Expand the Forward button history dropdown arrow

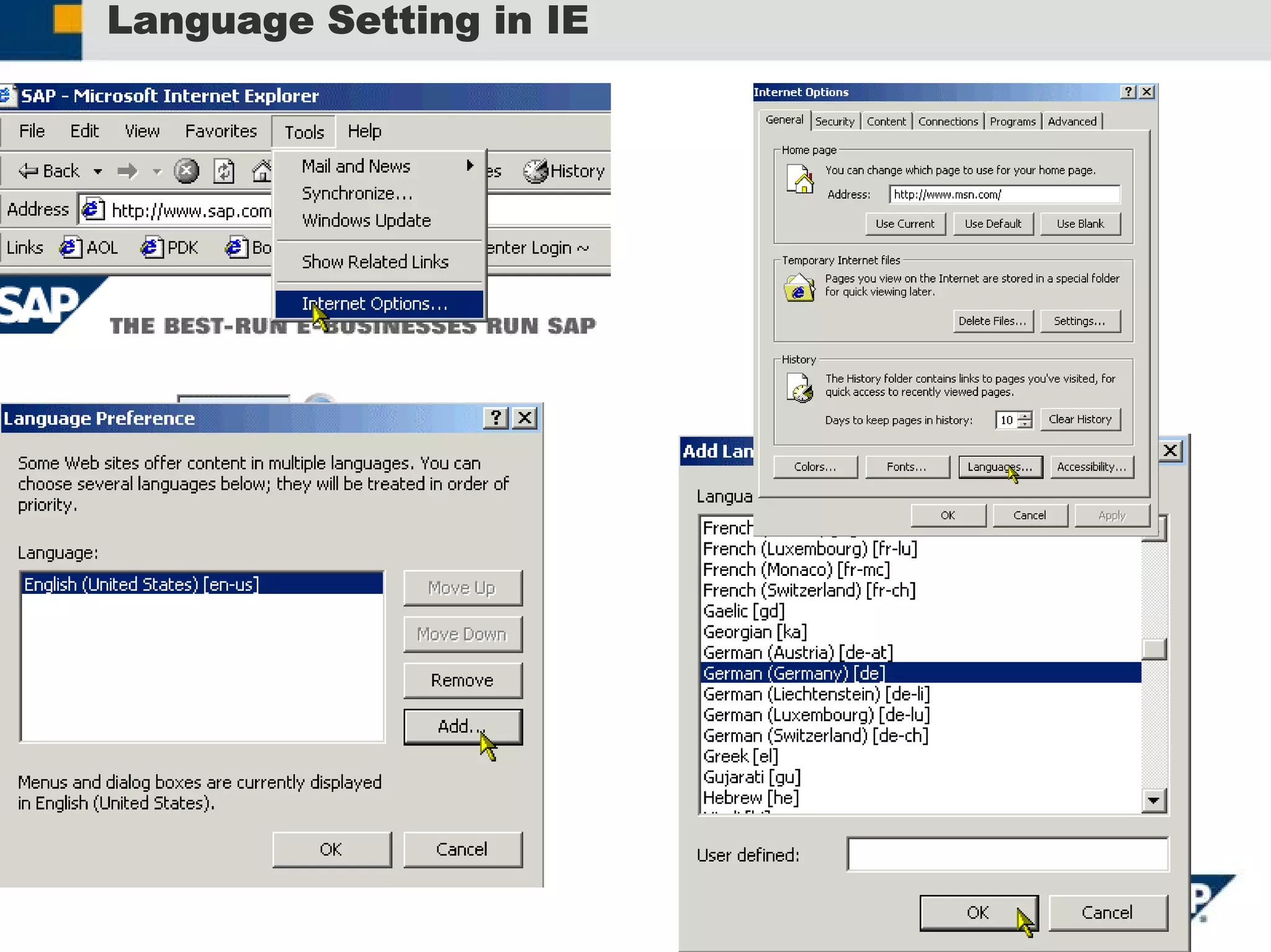point(156,171)
